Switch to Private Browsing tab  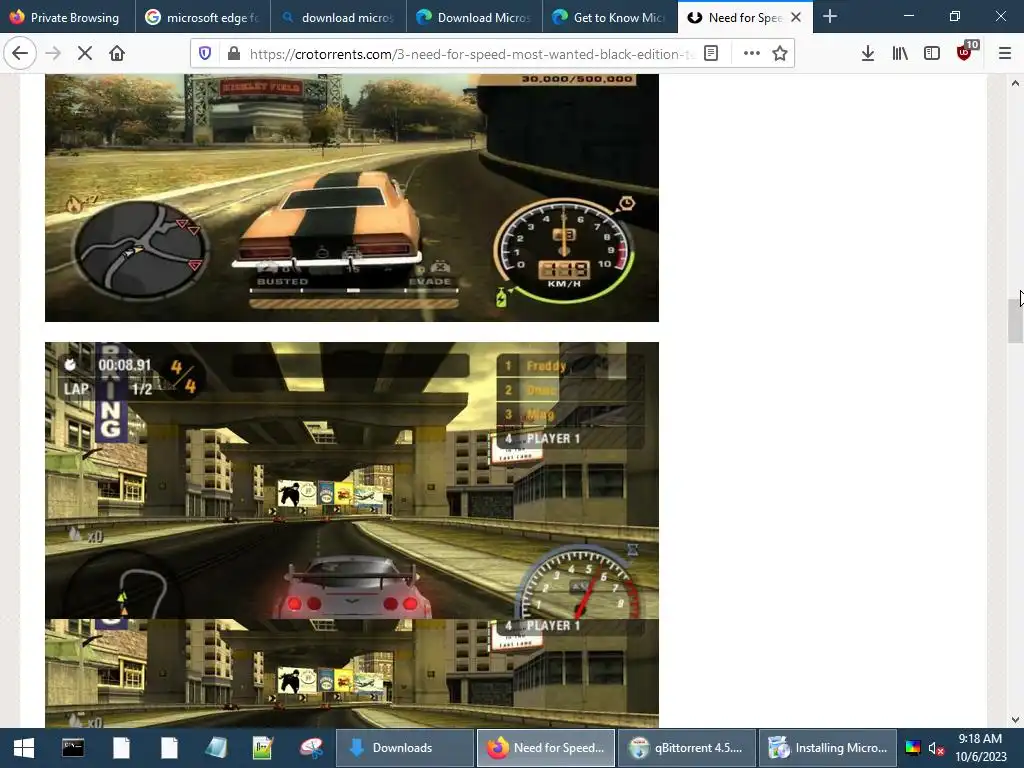68,18
